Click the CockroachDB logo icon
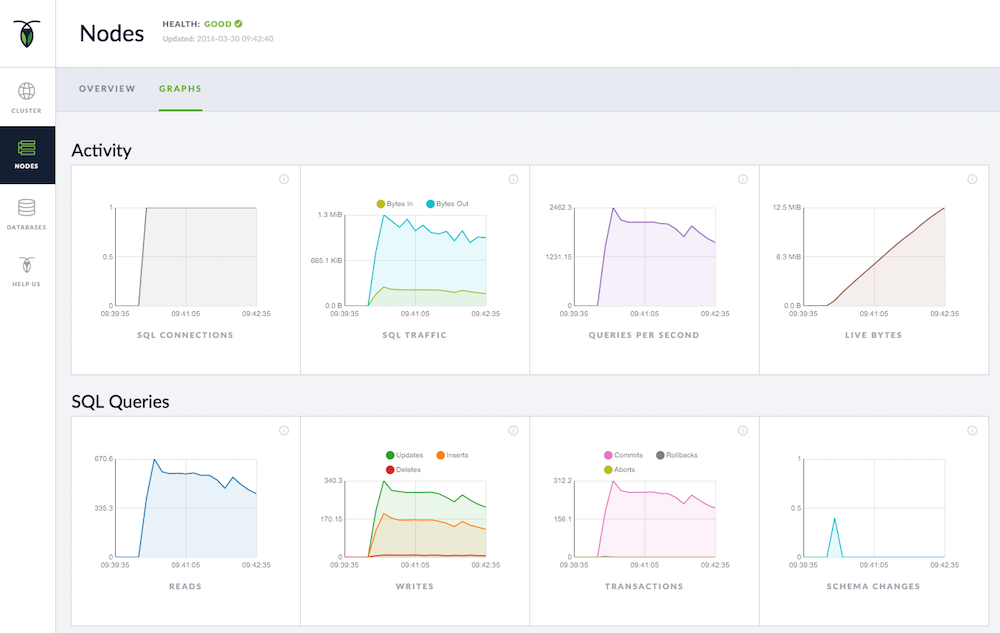The image size is (1000, 633). coord(27,33)
